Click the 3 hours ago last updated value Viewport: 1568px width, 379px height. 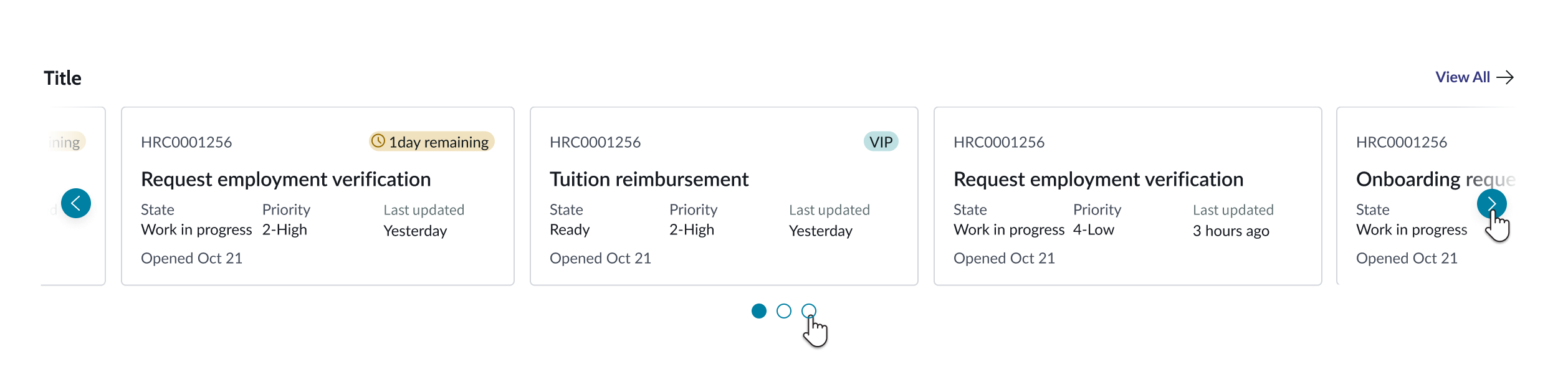click(1231, 231)
